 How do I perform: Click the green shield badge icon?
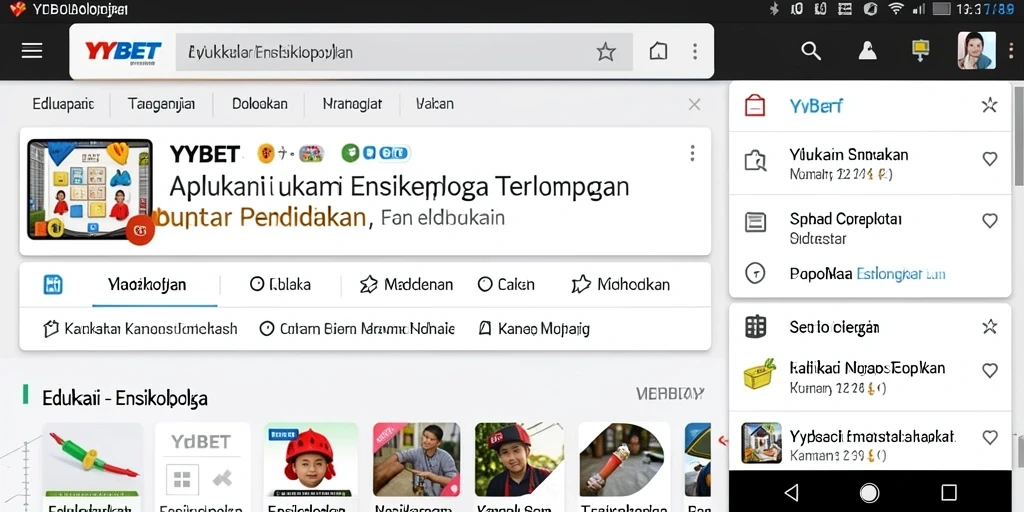tap(351, 153)
